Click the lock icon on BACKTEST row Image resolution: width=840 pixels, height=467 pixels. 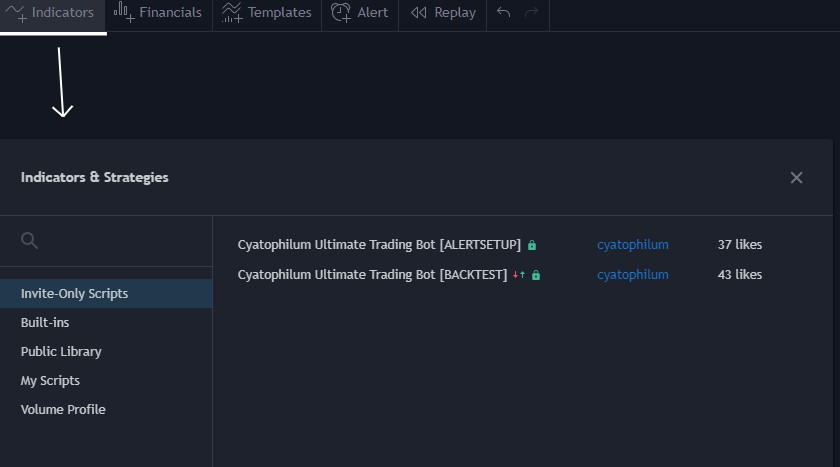click(x=536, y=275)
